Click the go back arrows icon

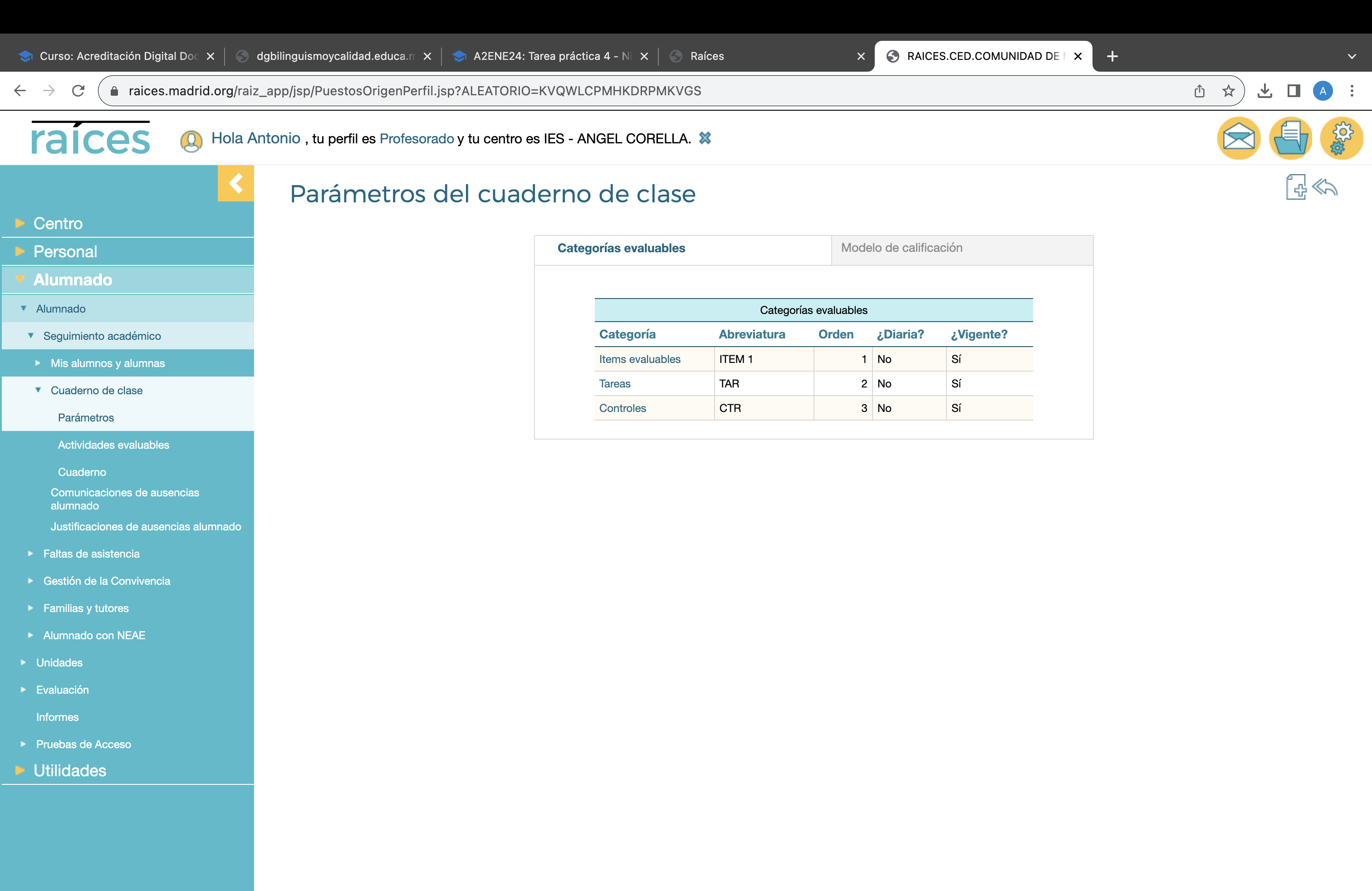click(1325, 187)
